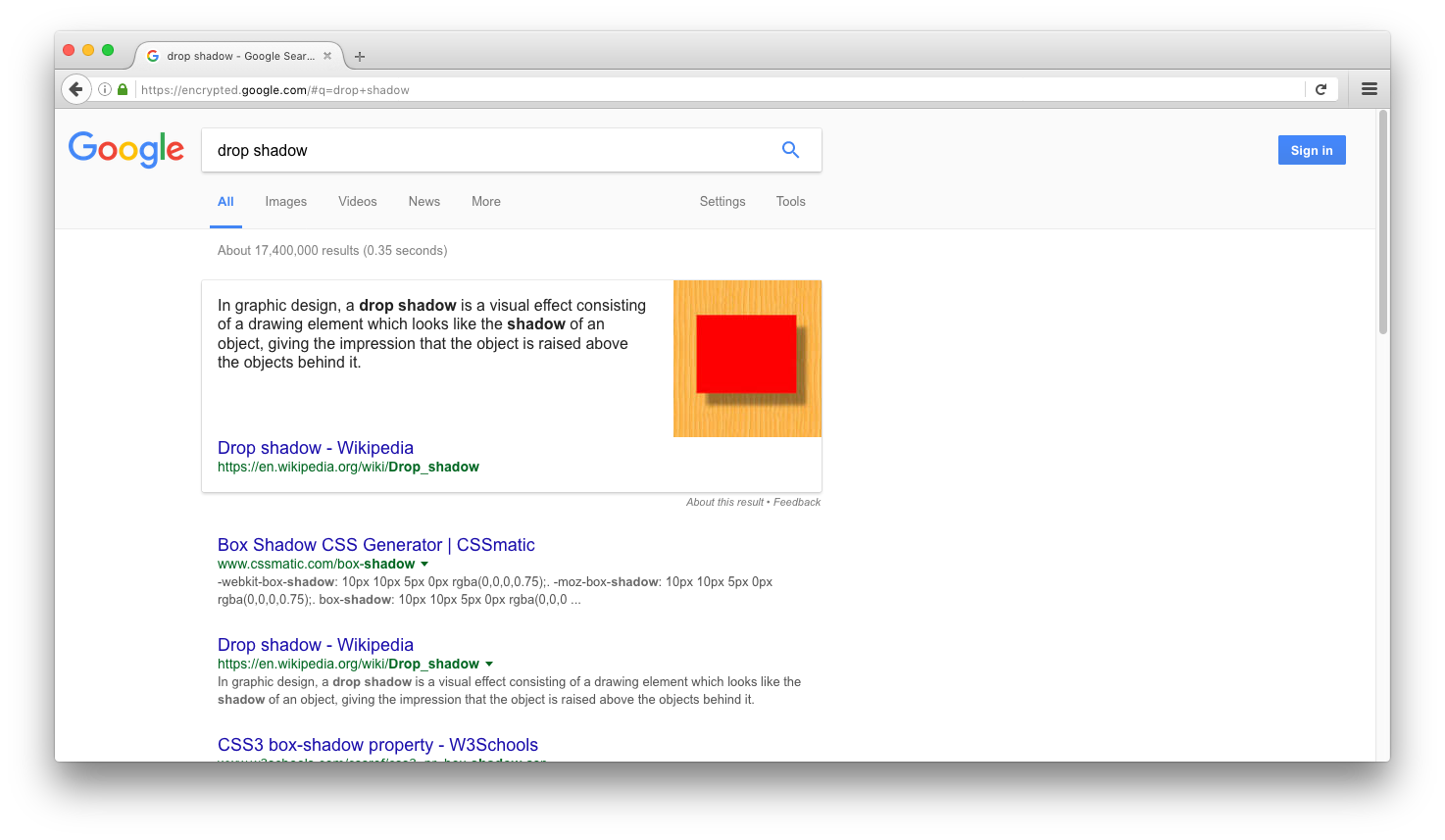Focus the browser address bar

coord(721,89)
